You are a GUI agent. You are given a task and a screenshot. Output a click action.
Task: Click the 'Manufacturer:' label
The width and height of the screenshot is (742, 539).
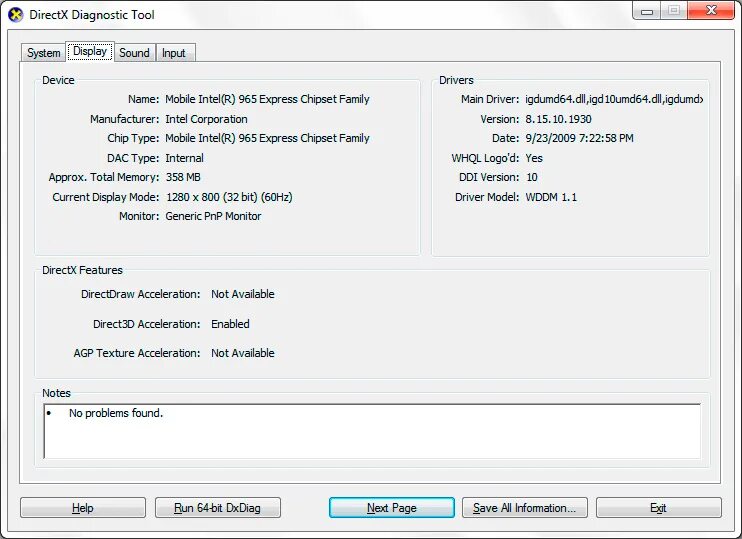(x=125, y=119)
